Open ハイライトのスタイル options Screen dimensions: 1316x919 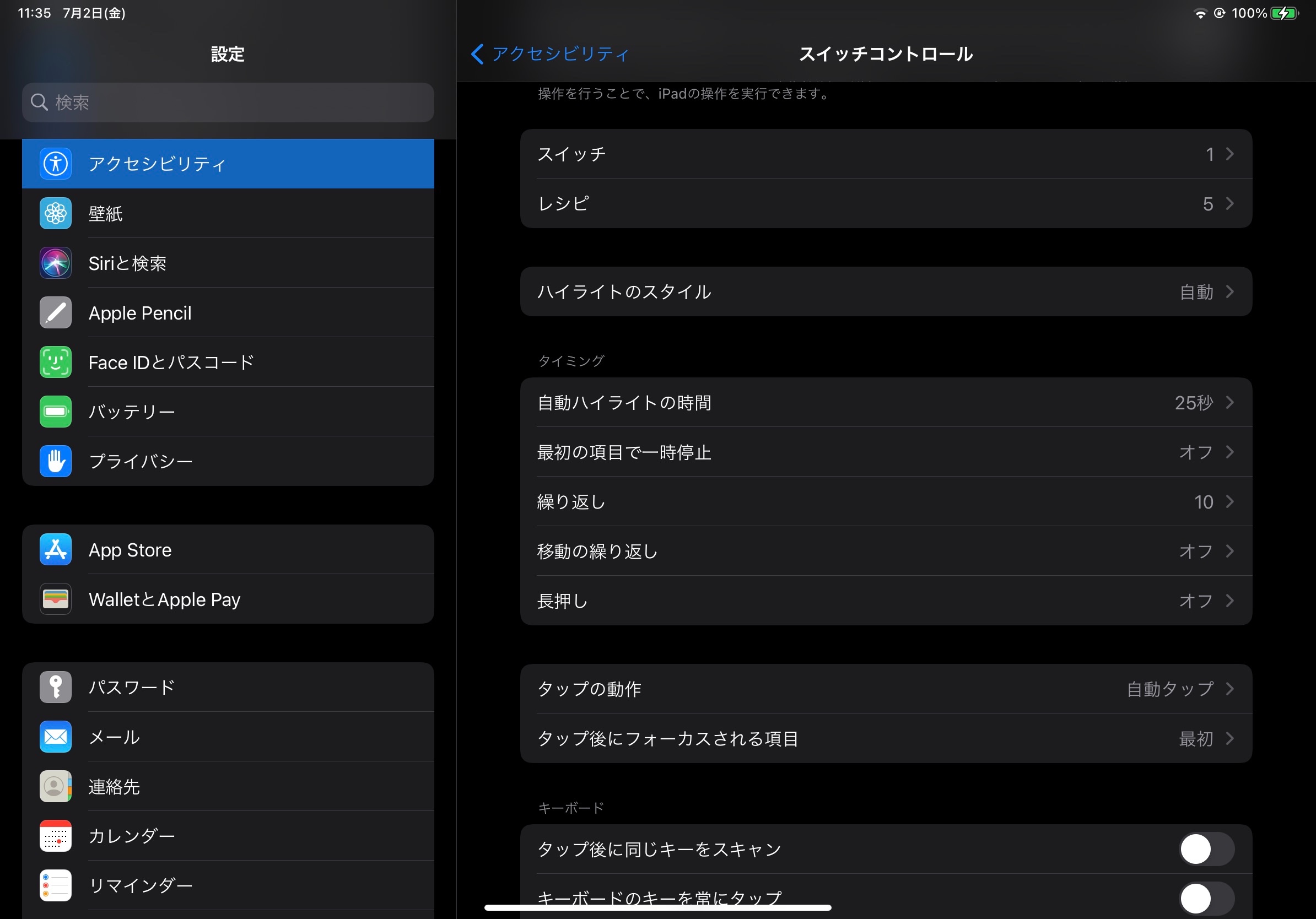click(886, 291)
